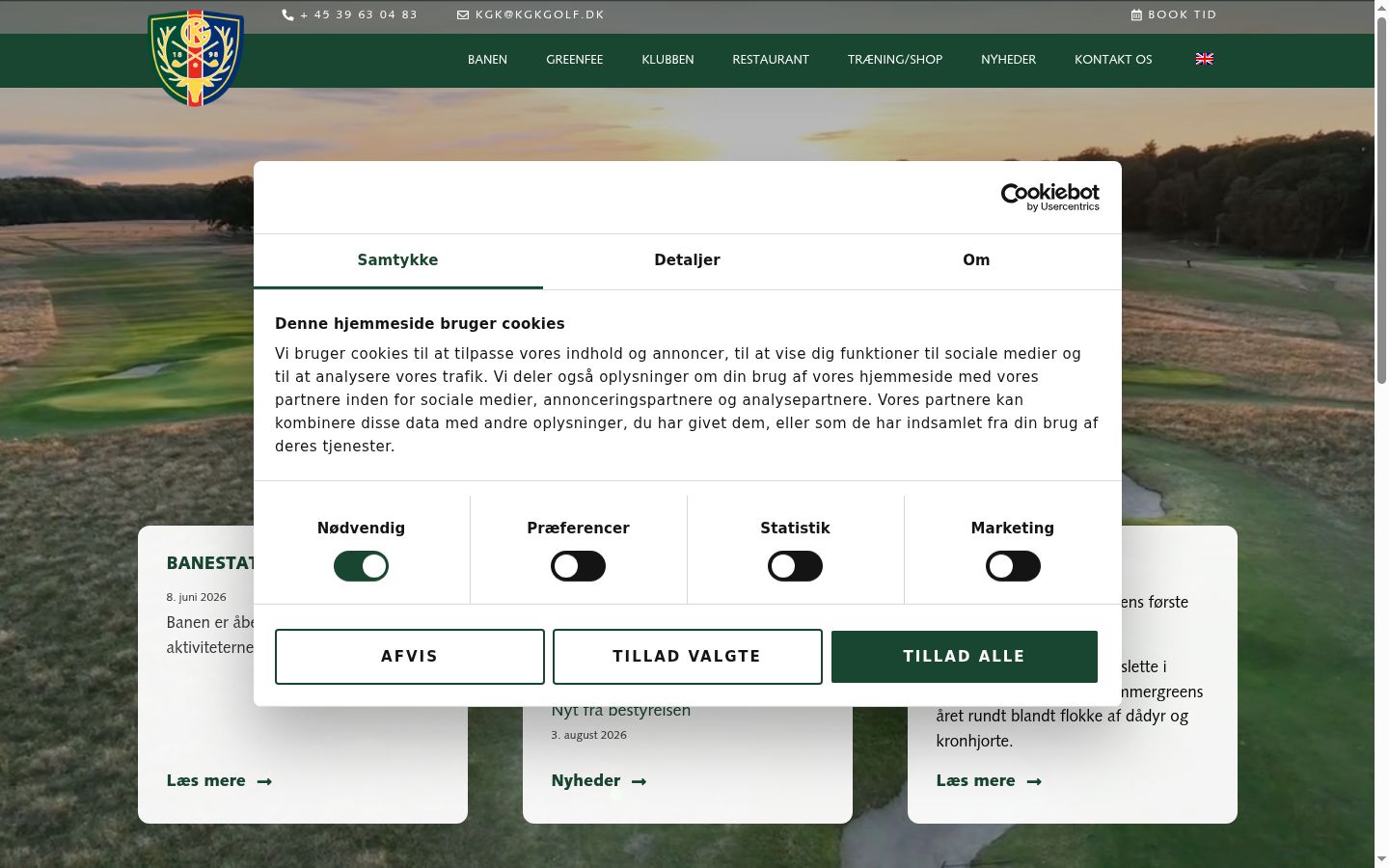Open the Om tab
The width and height of the screenshot is (1389, 868).
pyautogui.click(x=976, y=260)
